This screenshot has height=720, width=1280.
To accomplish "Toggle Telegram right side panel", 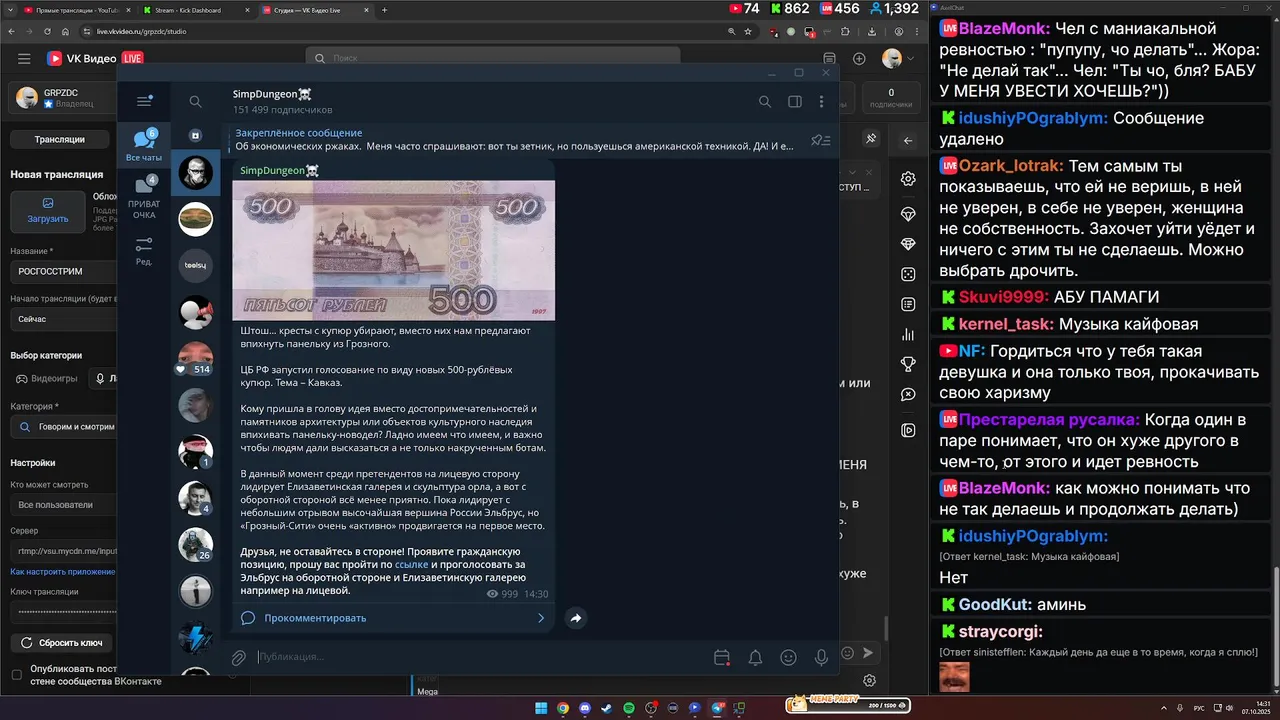I will pyautogui.click(x=795, y=101).
